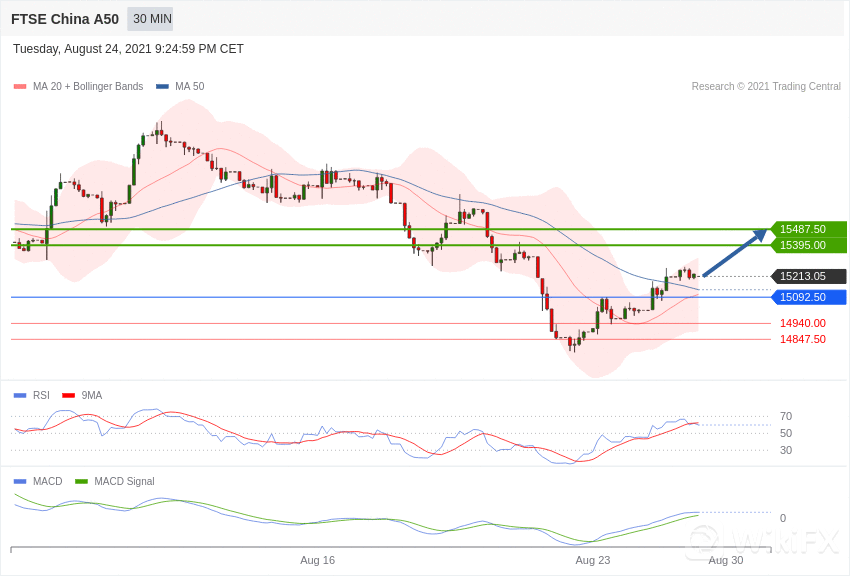Image resolution: width=850 pixels, height=576 pixels.
Task: Click the 30 MIN timeframe button
Action: click(x=152, y=19)
